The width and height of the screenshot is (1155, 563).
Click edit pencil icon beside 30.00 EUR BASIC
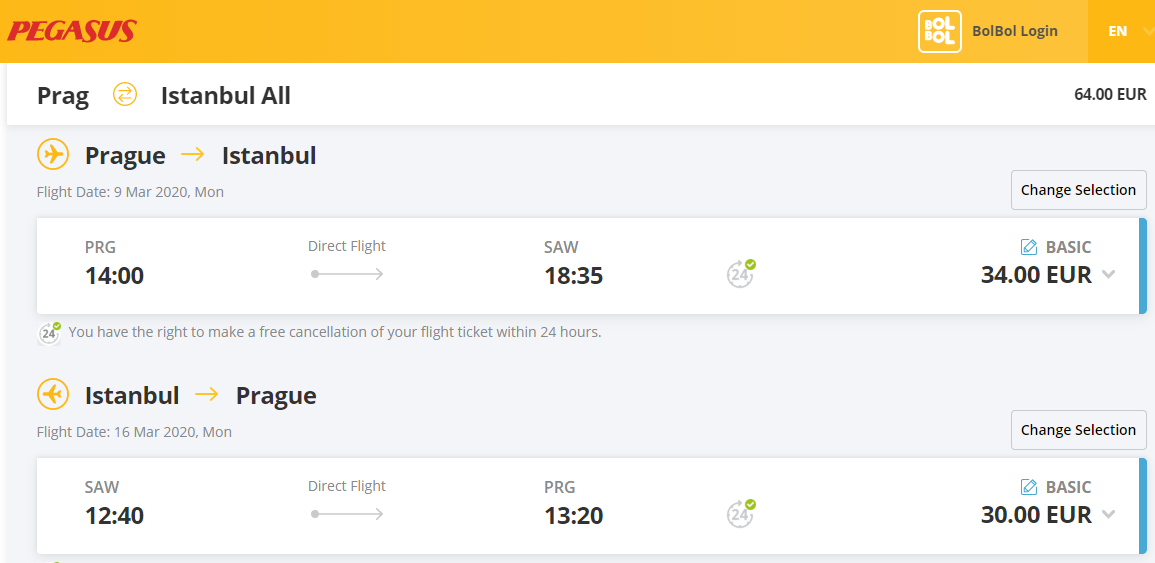(1029, 487)
